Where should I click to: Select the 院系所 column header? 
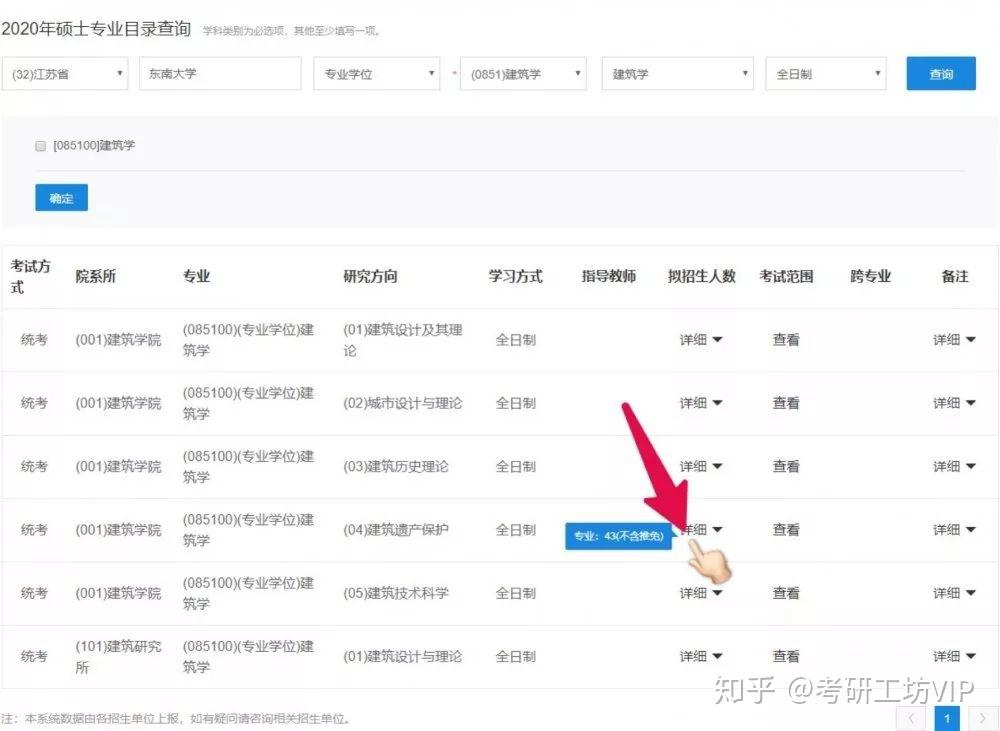[96, 276]
